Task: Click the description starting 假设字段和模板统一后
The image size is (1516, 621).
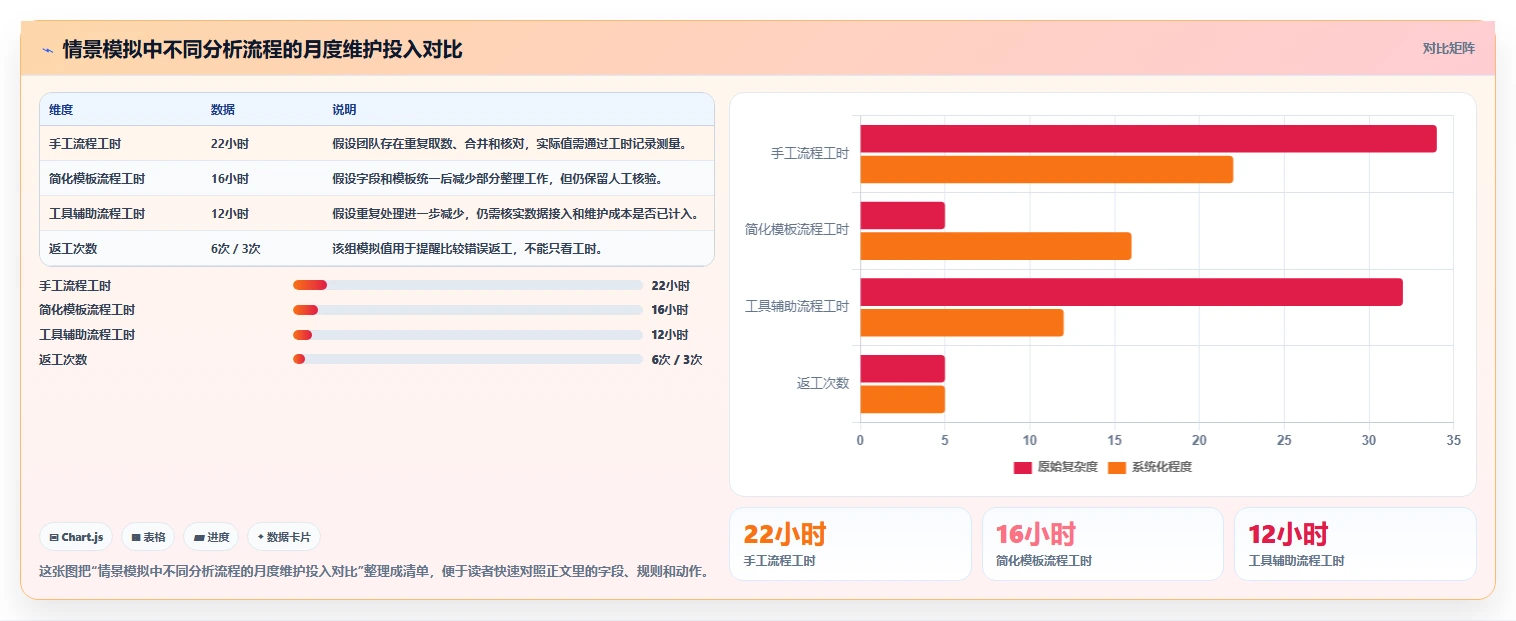Action: (x=497, y=179)
